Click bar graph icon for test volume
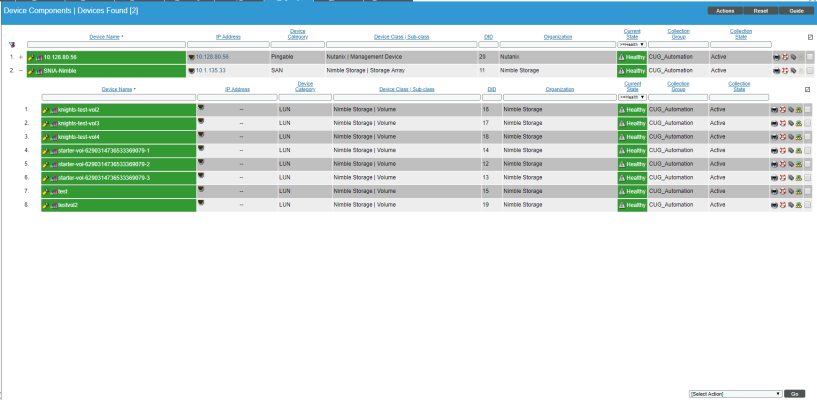The width and height of the screenshot is (817, 400). pyautogui.click(x=53, y=192)
